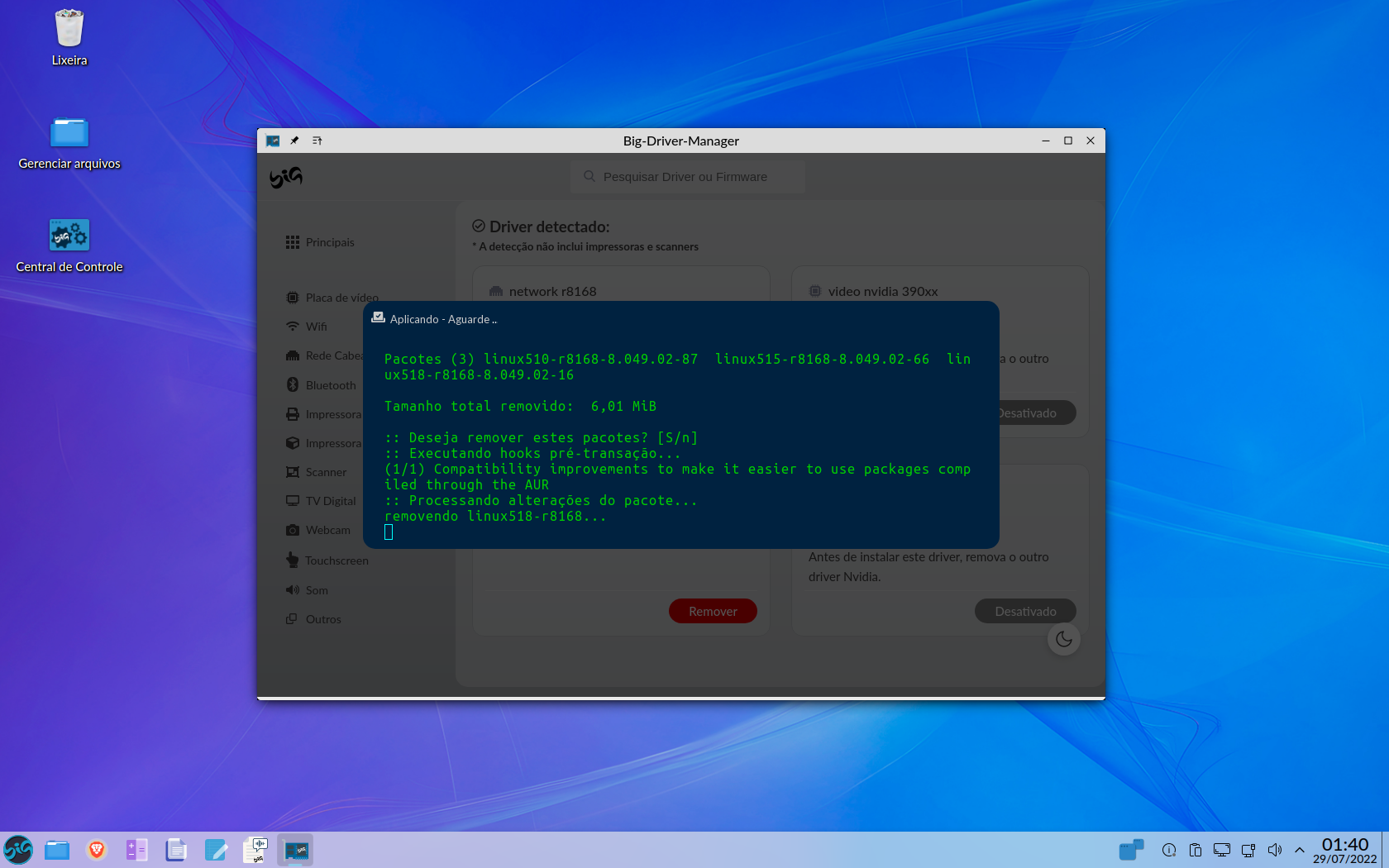
Task: Select Placa de vídeo category
Action: pyautogui.click(x=332, y=298)
